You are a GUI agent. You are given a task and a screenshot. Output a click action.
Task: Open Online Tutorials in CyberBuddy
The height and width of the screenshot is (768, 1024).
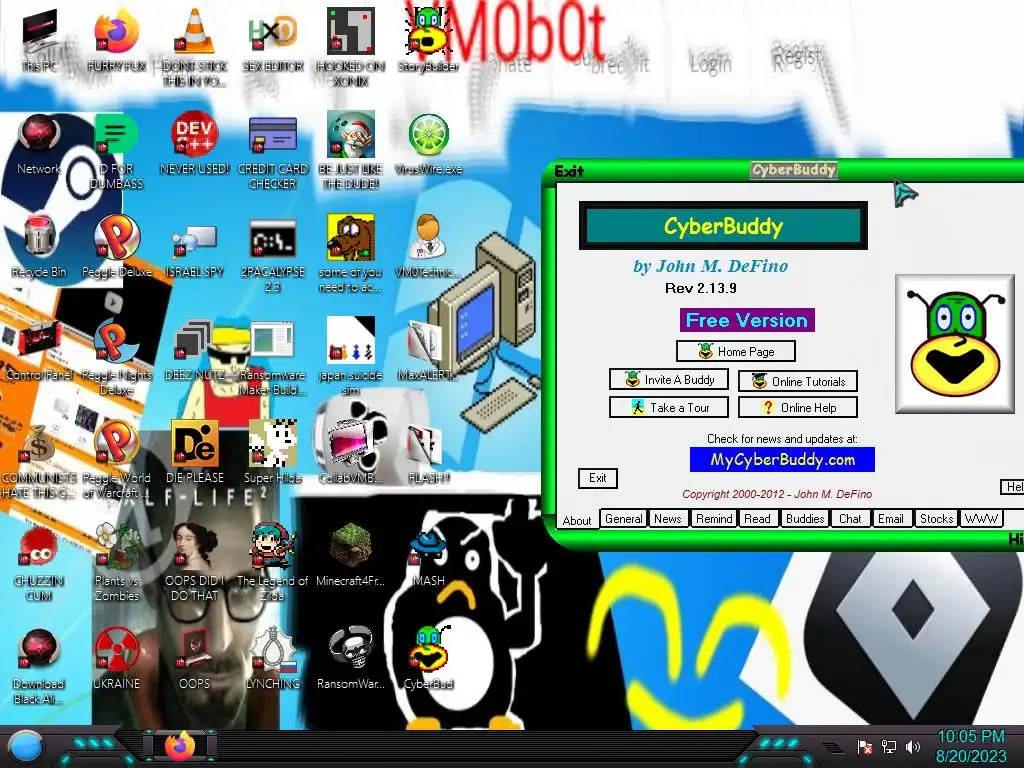click(x=797, y=381)
